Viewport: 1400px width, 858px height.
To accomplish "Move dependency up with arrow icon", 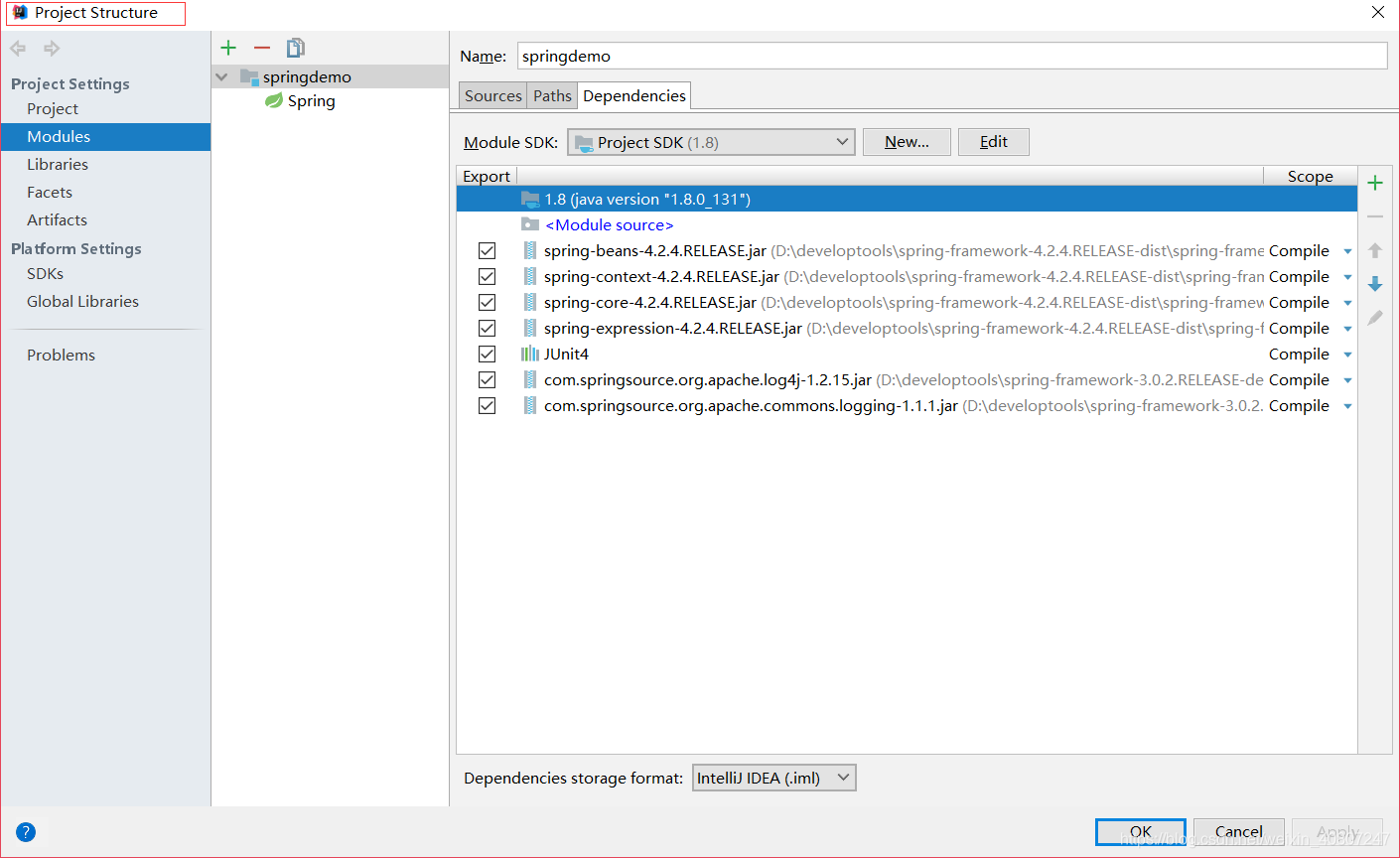I will click(1375, 250).
